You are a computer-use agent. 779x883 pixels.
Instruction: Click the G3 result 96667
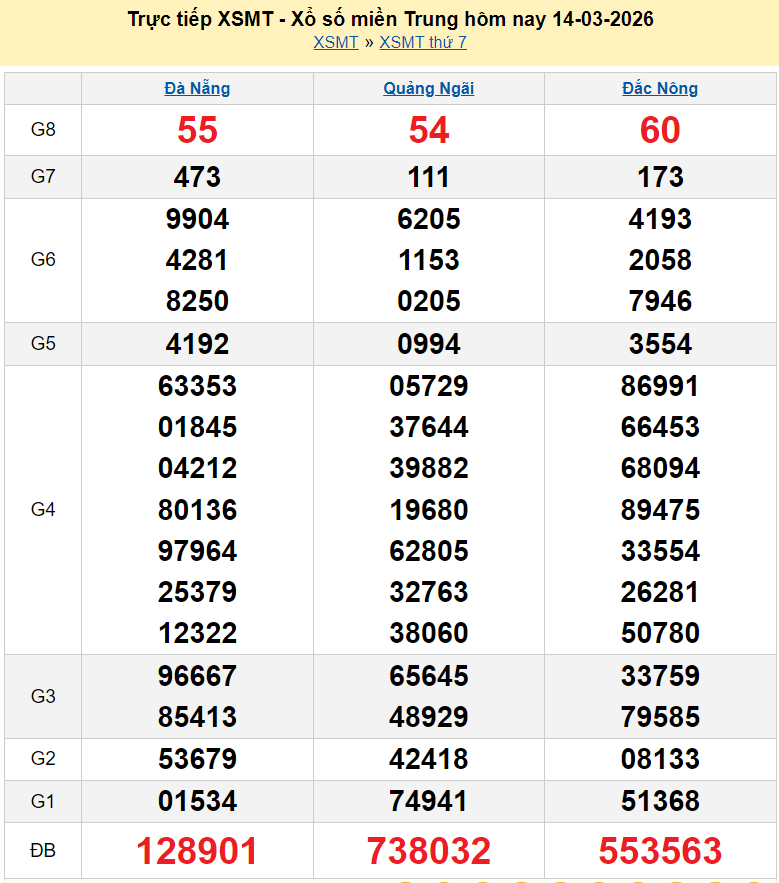tap(197, 676)
